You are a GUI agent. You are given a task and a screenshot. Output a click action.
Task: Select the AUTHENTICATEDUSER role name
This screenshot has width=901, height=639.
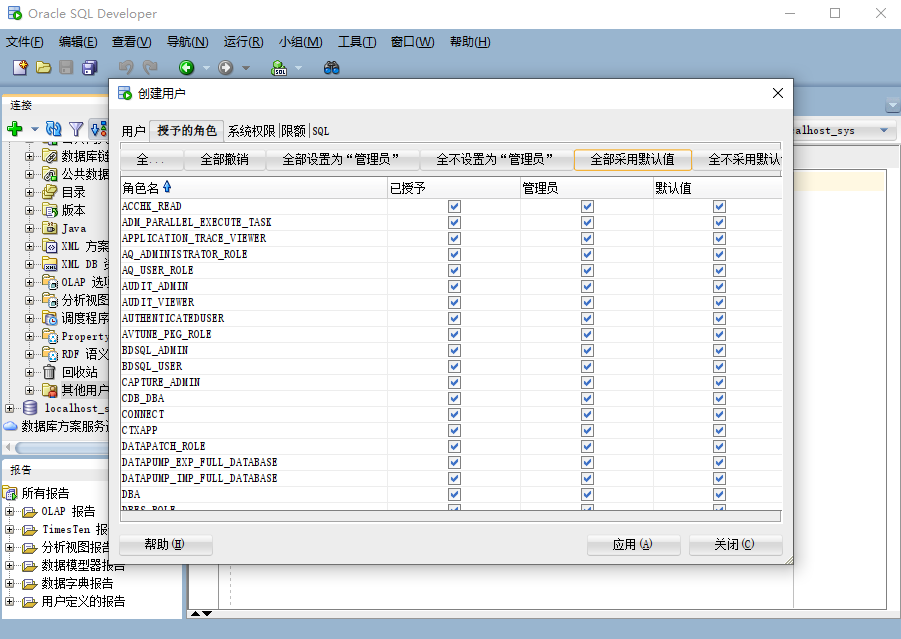pyautogui.click(x=173, y=318)
